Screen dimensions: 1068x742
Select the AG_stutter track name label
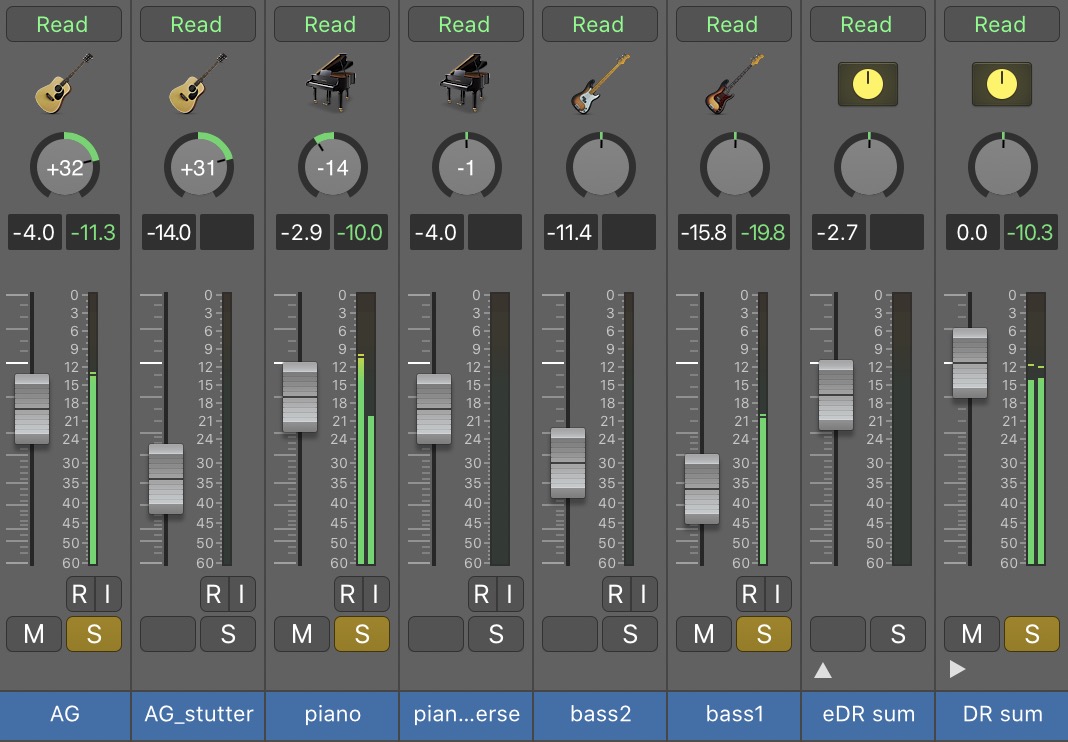point(197,715)
